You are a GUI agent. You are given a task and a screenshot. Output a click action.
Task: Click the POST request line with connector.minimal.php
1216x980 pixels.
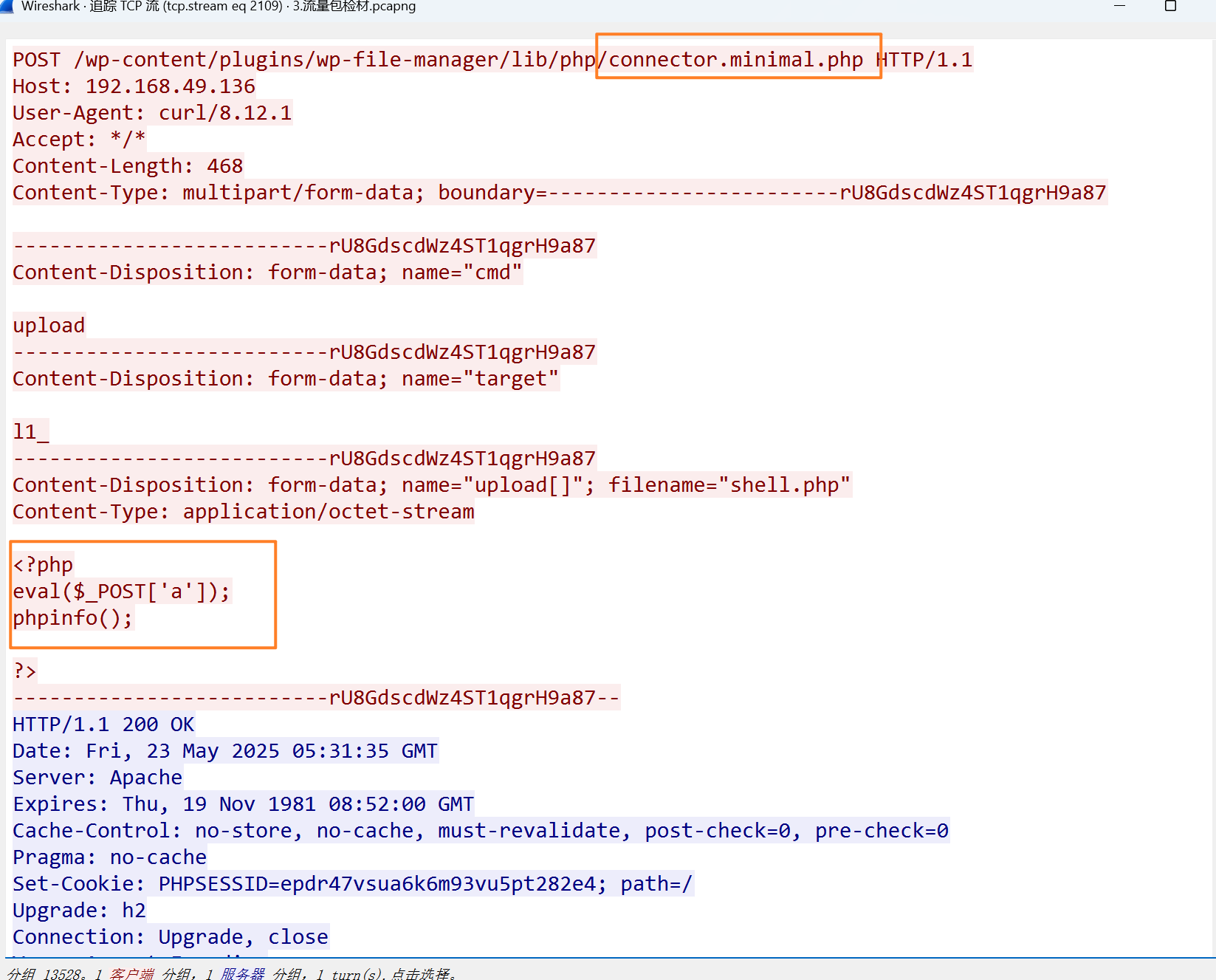pyautogui.click(x=492, y=60)
